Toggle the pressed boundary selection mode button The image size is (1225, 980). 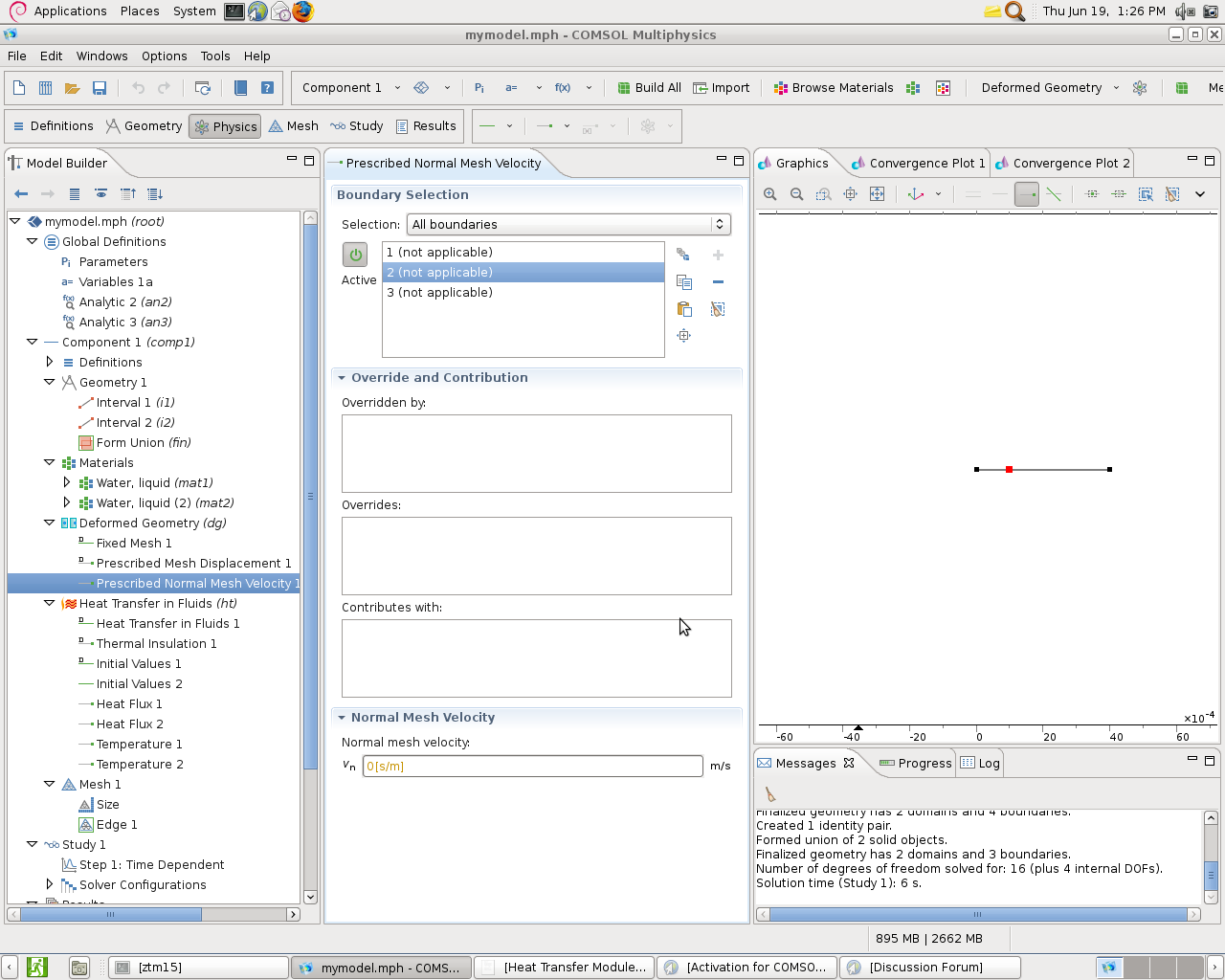coord(1027,194)
